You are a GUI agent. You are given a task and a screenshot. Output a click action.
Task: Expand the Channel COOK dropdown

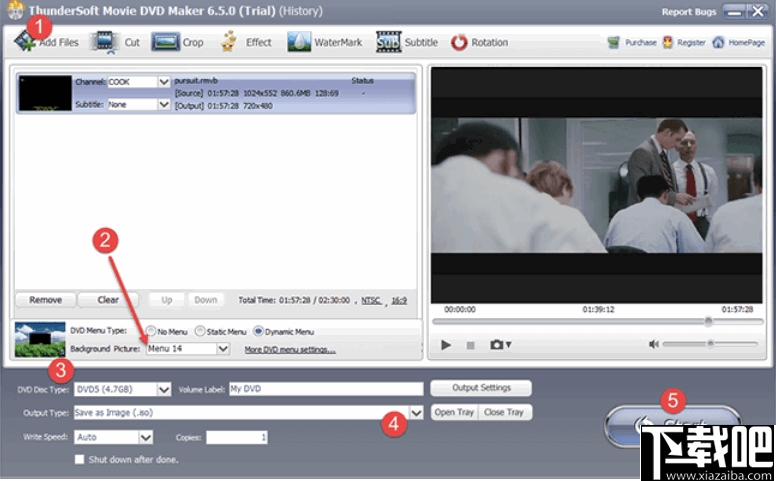[x=164, y=82]
